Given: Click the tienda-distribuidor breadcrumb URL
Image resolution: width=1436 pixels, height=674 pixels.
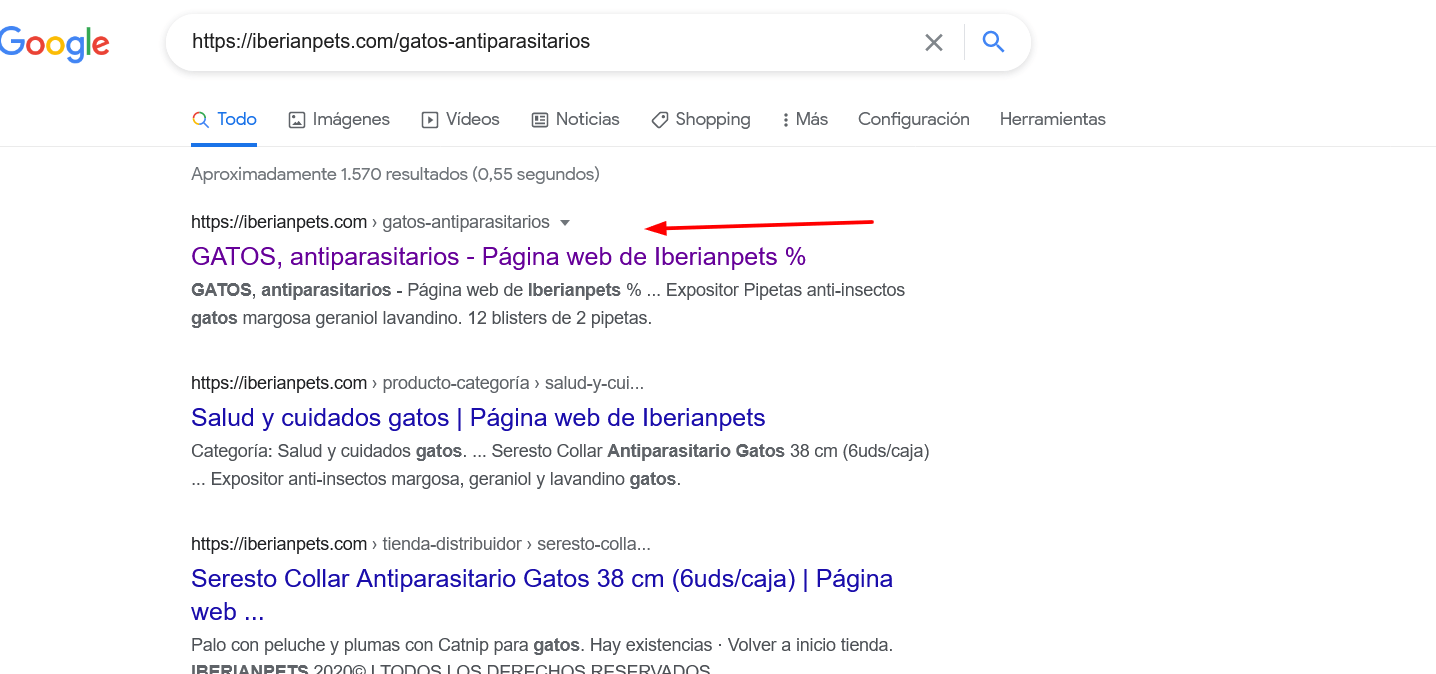Looking at the screenshot, I should tap(421, 544).
